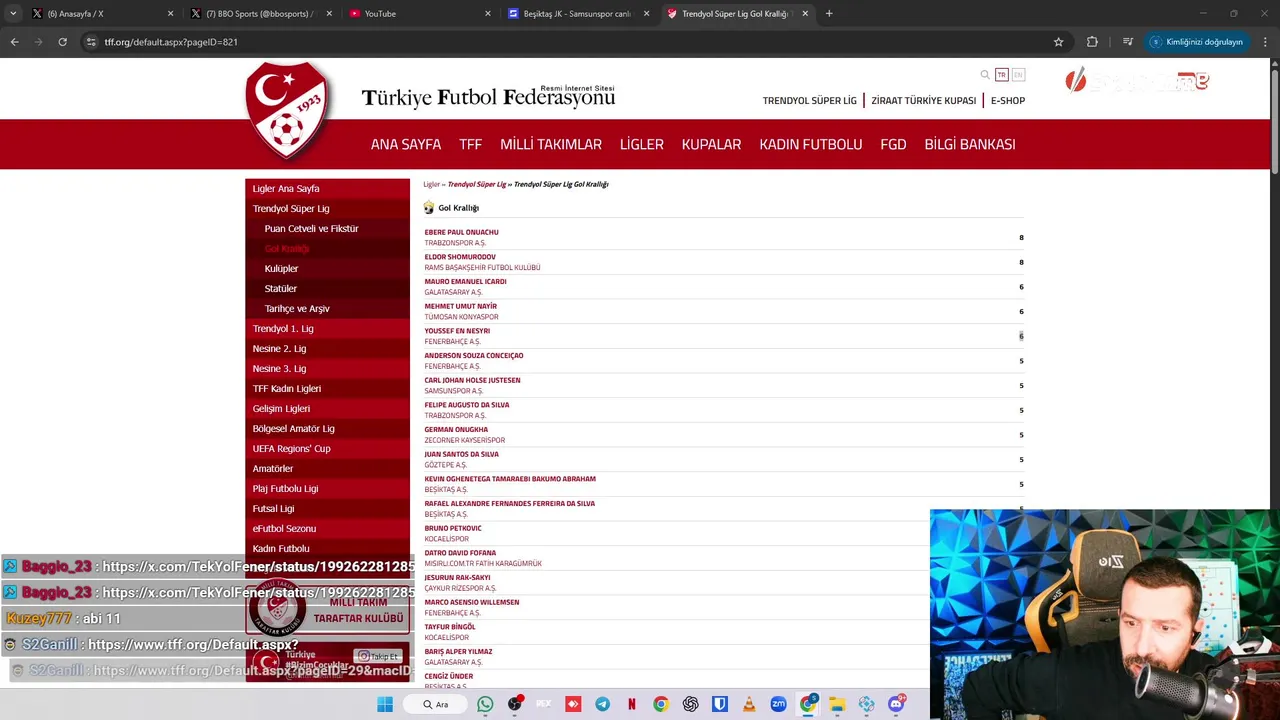Open player EBERE PAUL ONUACHU
1280x720 pixels.
pyautogui.click(x=461, y=232)
